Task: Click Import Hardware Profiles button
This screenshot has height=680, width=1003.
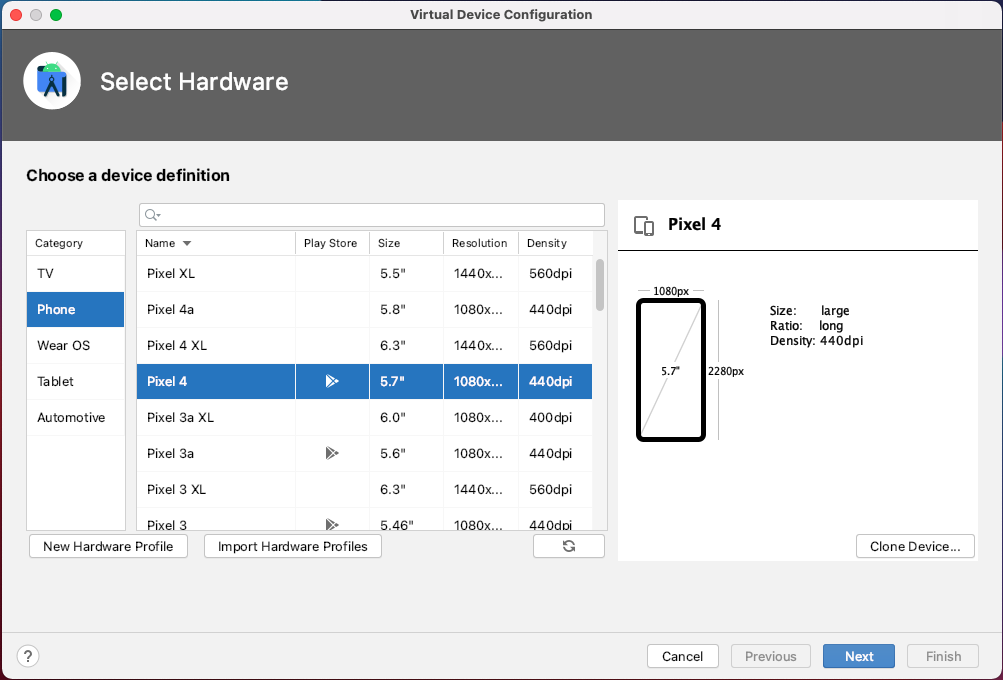Action: pos(293,546)
